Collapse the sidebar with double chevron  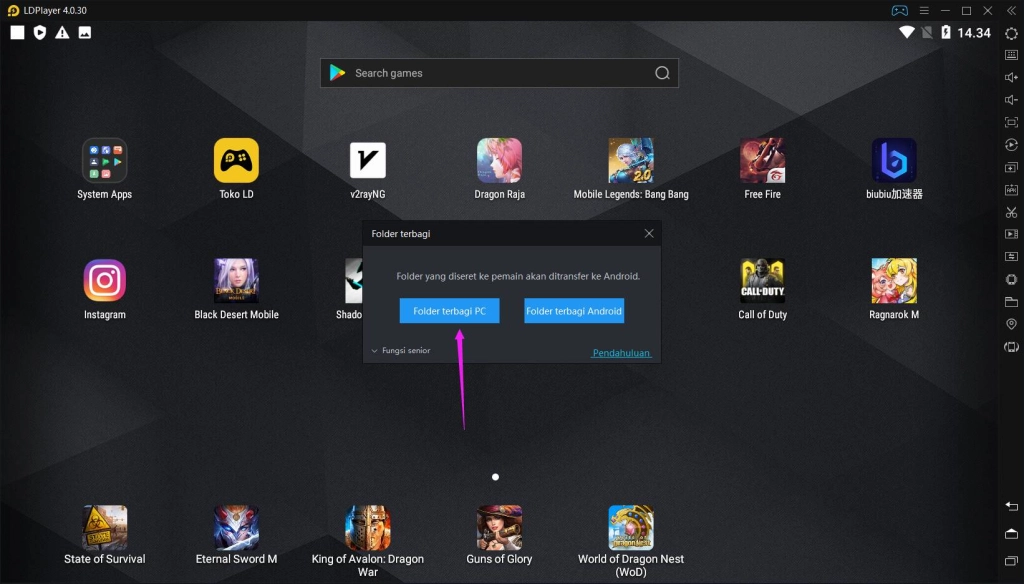click(1011, 10)
